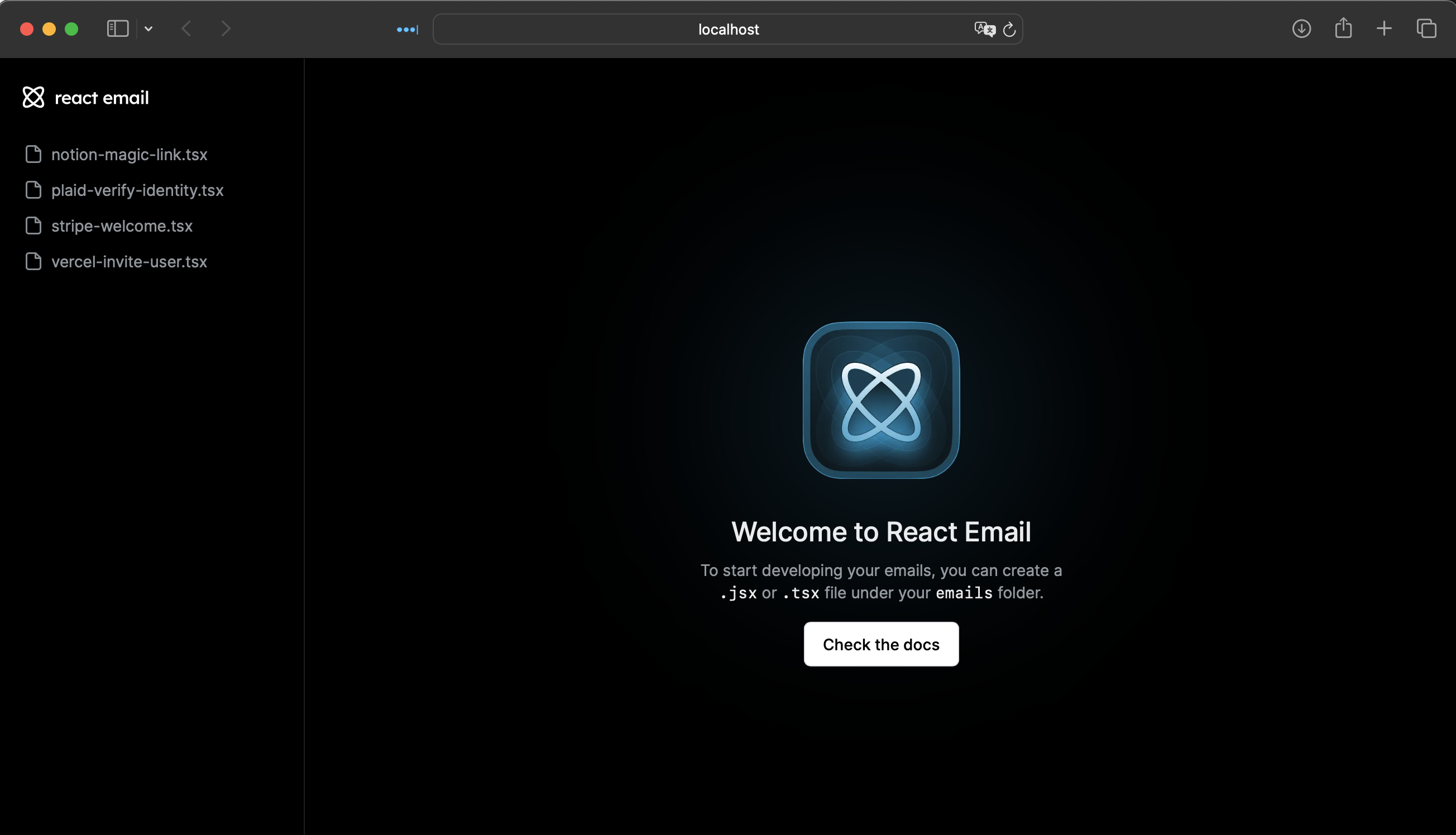The height and width of the screenshot is (835, 1456).
Task: Click the red close window button
Action: [x=26, y=28]
